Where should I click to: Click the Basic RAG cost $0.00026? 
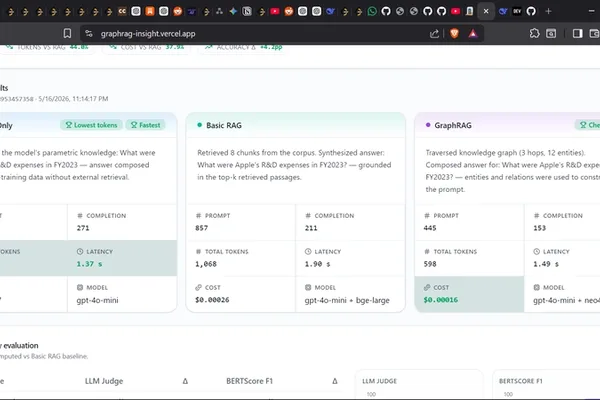tap(212, 300)
